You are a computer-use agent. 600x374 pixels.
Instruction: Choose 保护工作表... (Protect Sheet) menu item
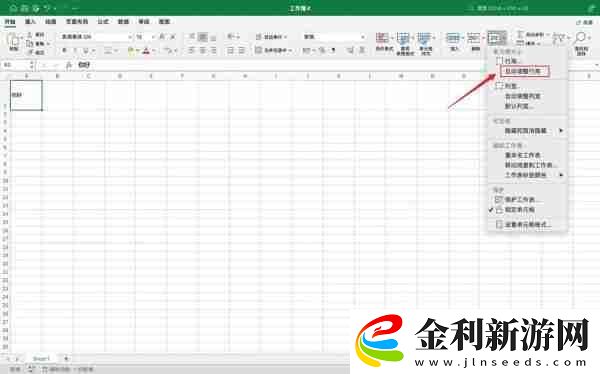pyautogui.click(x=527, y=199)
